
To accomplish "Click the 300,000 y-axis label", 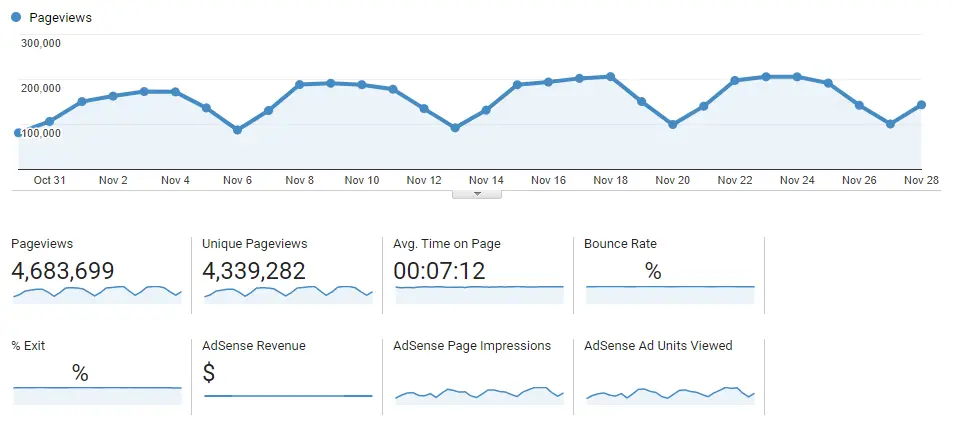I will (x=41, y=43).
